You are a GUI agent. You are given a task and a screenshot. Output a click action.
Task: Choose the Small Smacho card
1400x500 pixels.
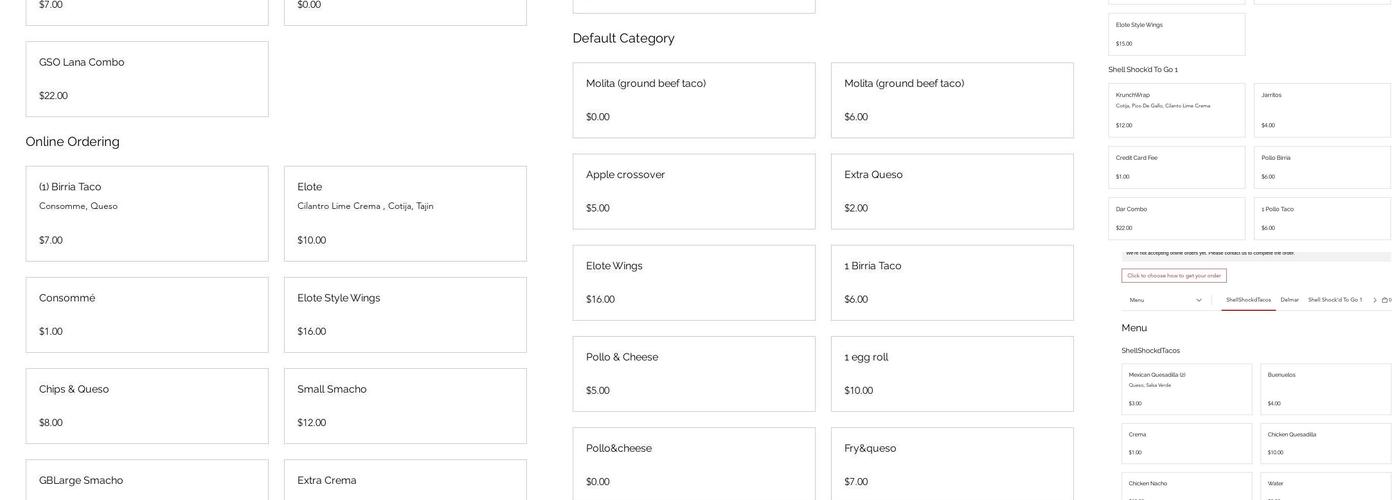click(405, 406)
